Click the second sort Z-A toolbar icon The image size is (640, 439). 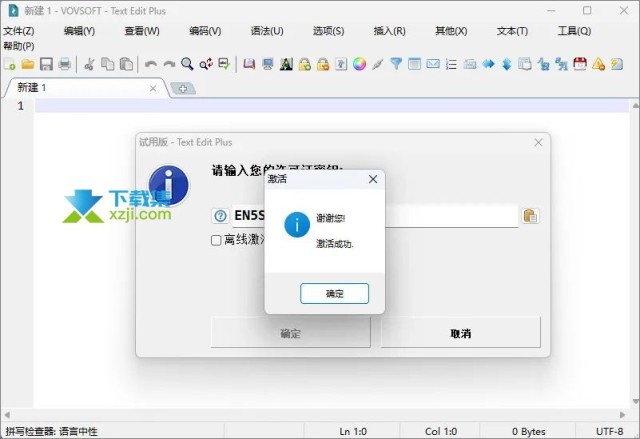(562, 64)
